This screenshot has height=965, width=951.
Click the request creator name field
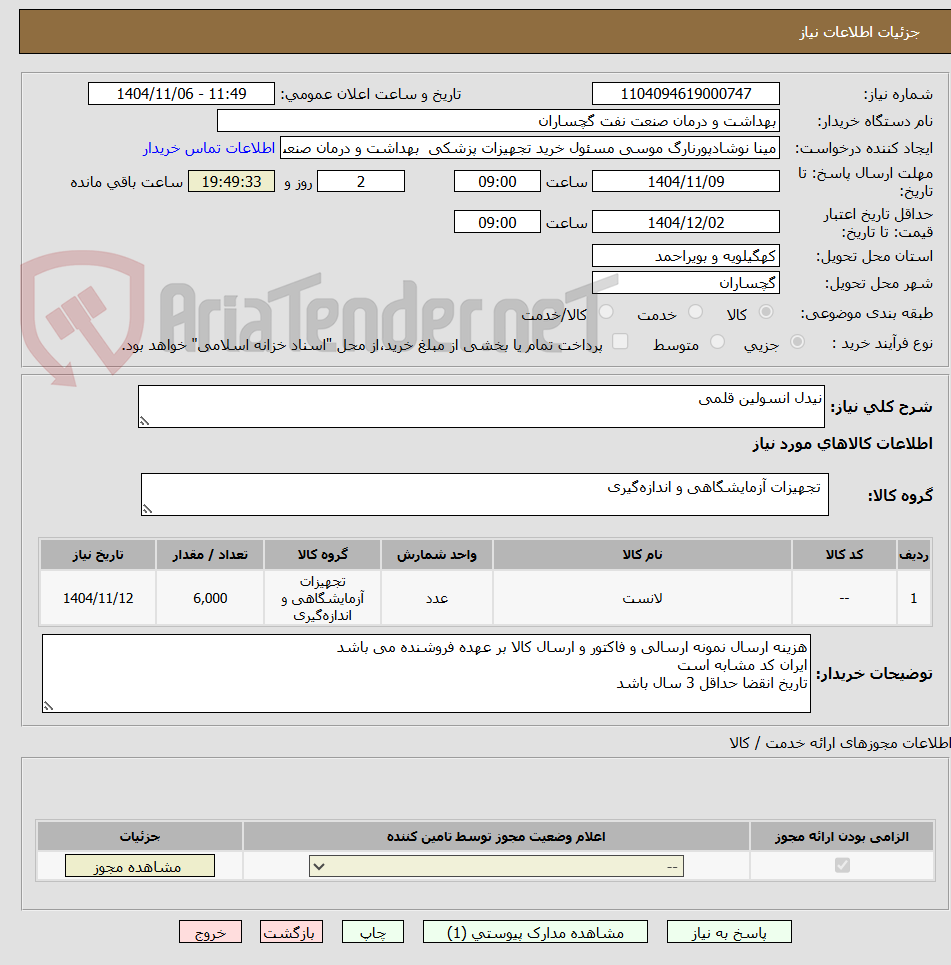pos(530,148)
